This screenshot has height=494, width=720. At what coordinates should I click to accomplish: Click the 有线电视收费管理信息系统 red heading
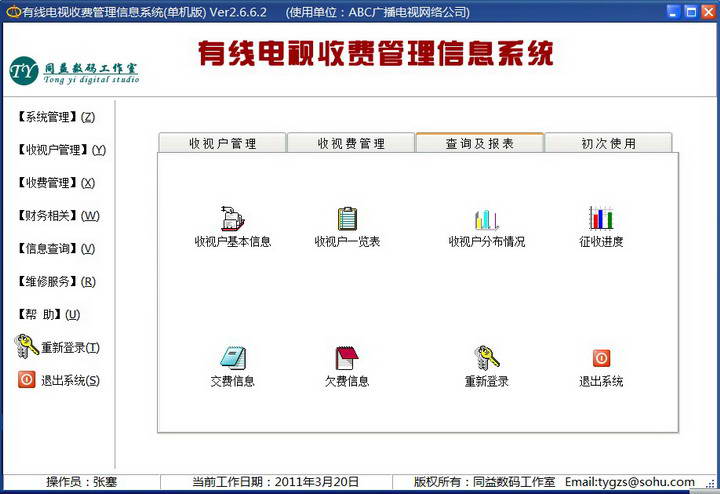376,53
